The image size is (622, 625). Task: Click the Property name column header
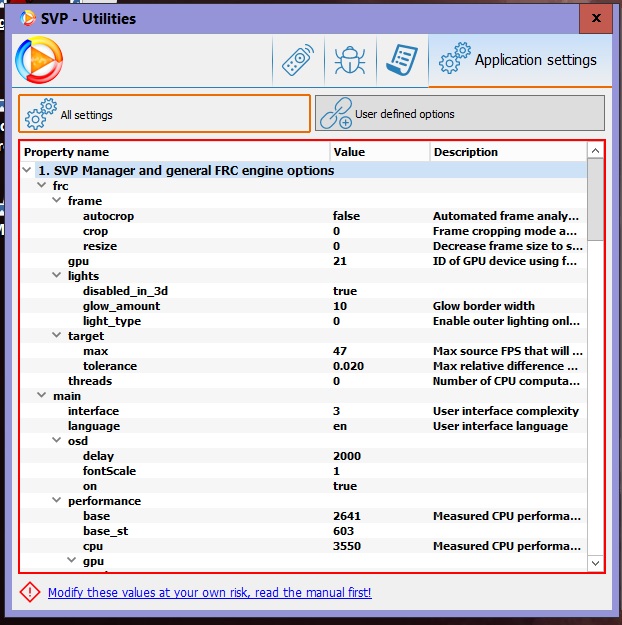(175, 152)
